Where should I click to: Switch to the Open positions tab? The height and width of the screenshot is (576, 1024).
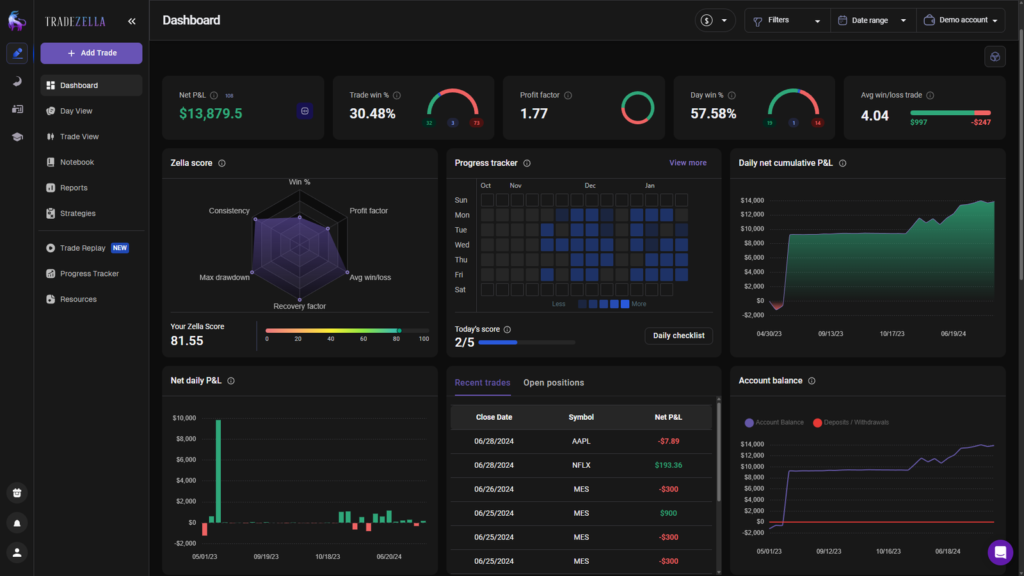tap(553, 382)
